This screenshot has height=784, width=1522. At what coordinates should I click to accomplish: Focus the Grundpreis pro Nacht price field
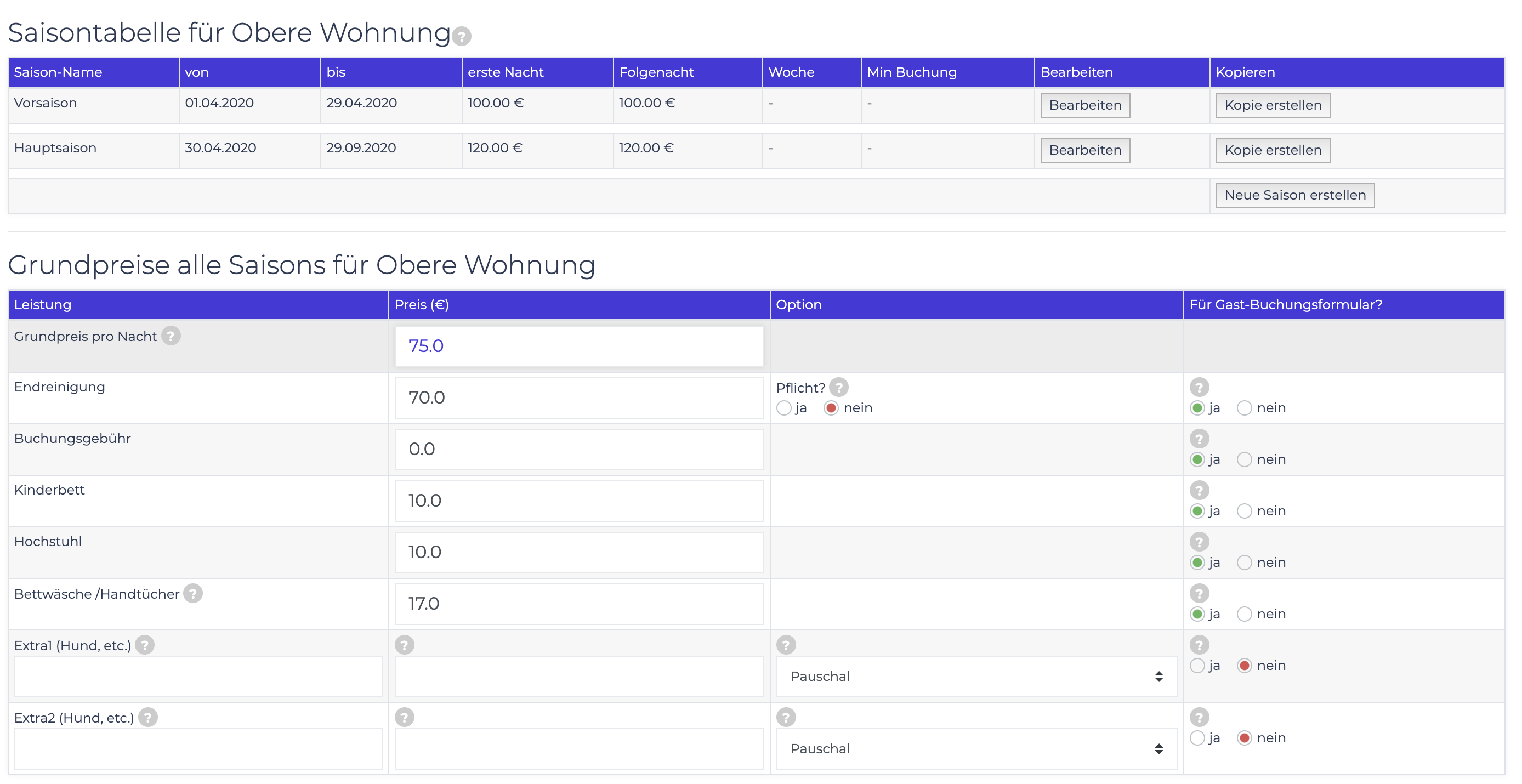click(579, 346)
